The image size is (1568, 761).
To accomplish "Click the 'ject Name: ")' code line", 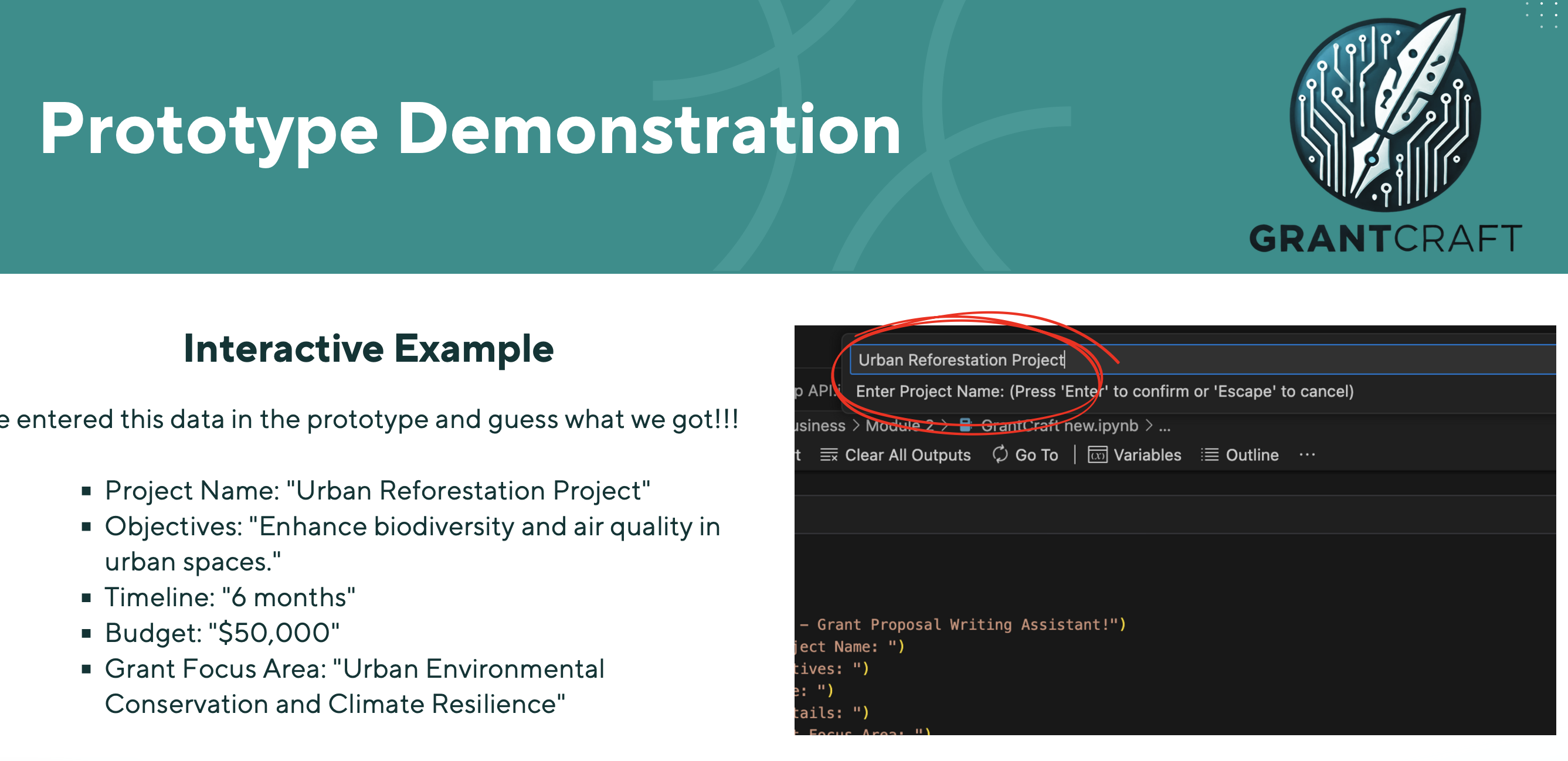I will [849, 647].
